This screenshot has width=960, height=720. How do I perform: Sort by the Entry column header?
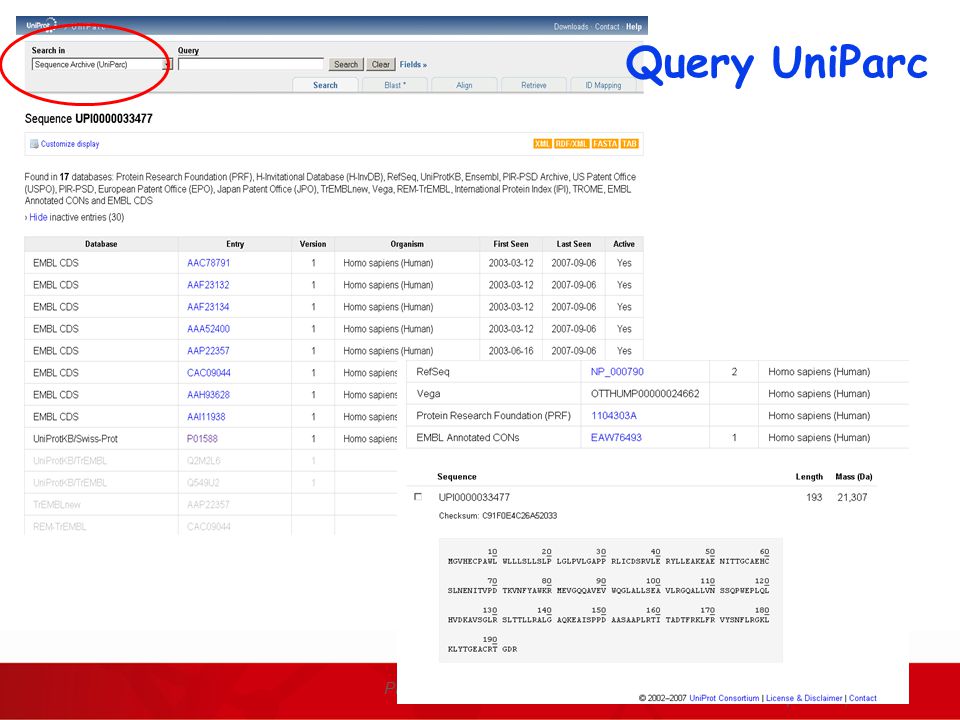pos(235,244)
